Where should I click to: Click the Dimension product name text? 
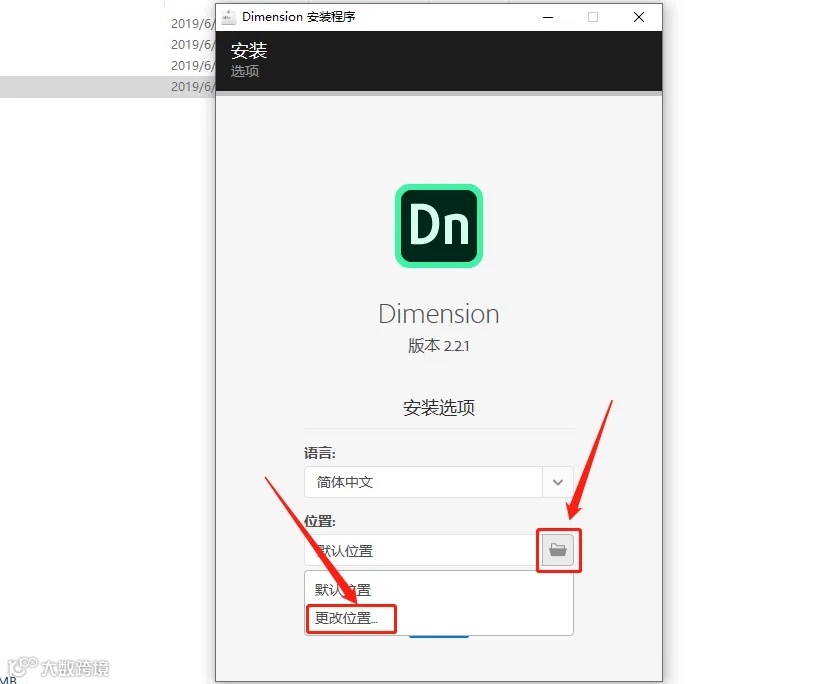[439, 314]
